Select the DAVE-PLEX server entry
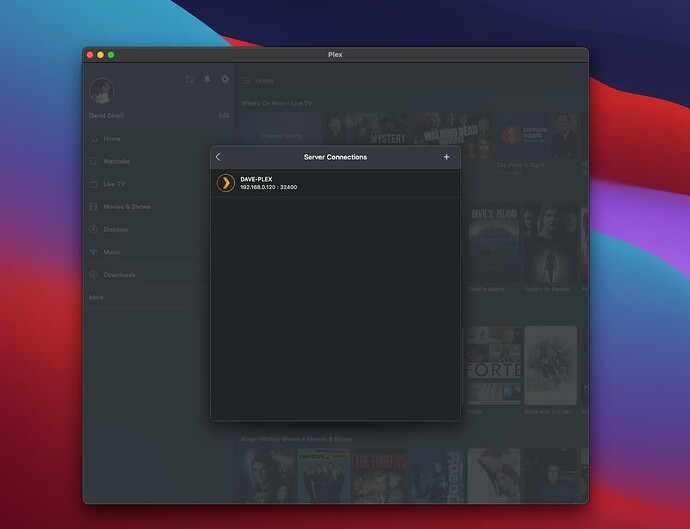Image resolution: width=690 pixels, height=529 pixels. (335, 183)
